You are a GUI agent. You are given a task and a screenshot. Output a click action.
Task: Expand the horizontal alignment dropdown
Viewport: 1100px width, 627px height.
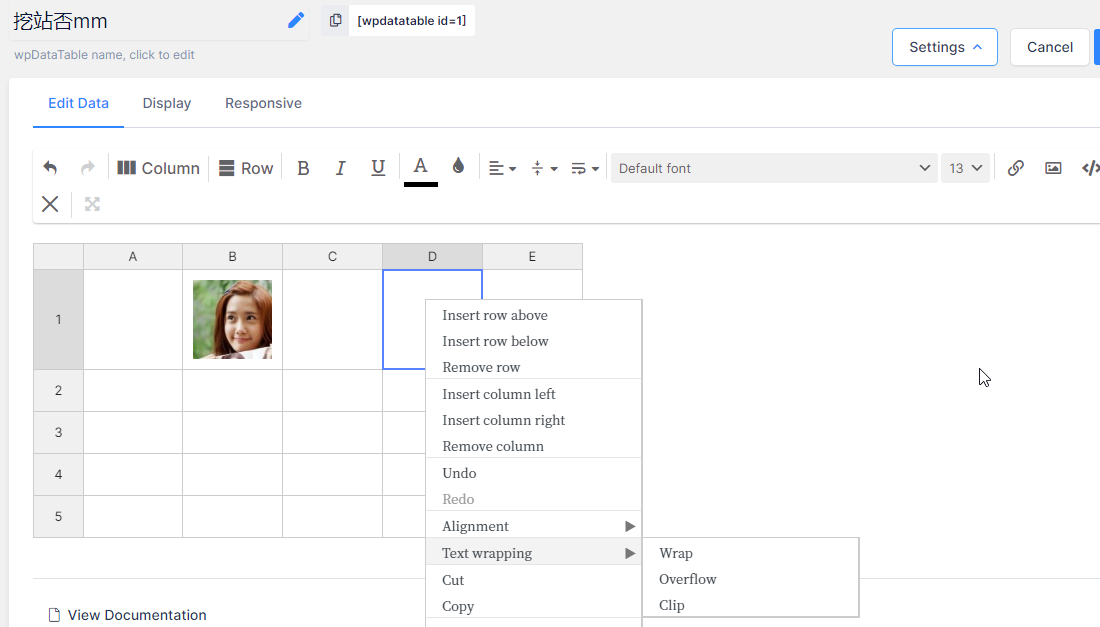502,168
